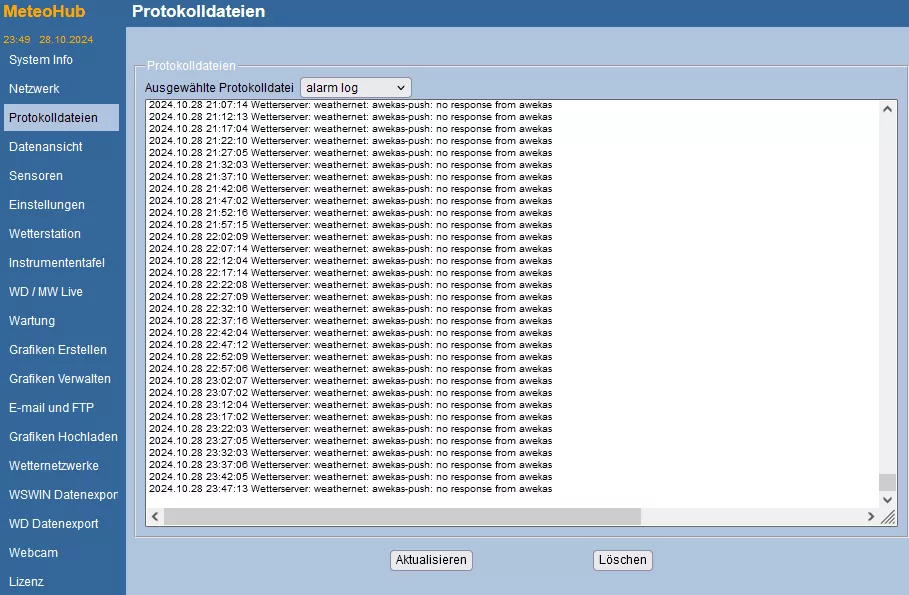Go to Wartung
This screenshot has height=595, width=909.
pyautogui.click(x=32, y=321)
